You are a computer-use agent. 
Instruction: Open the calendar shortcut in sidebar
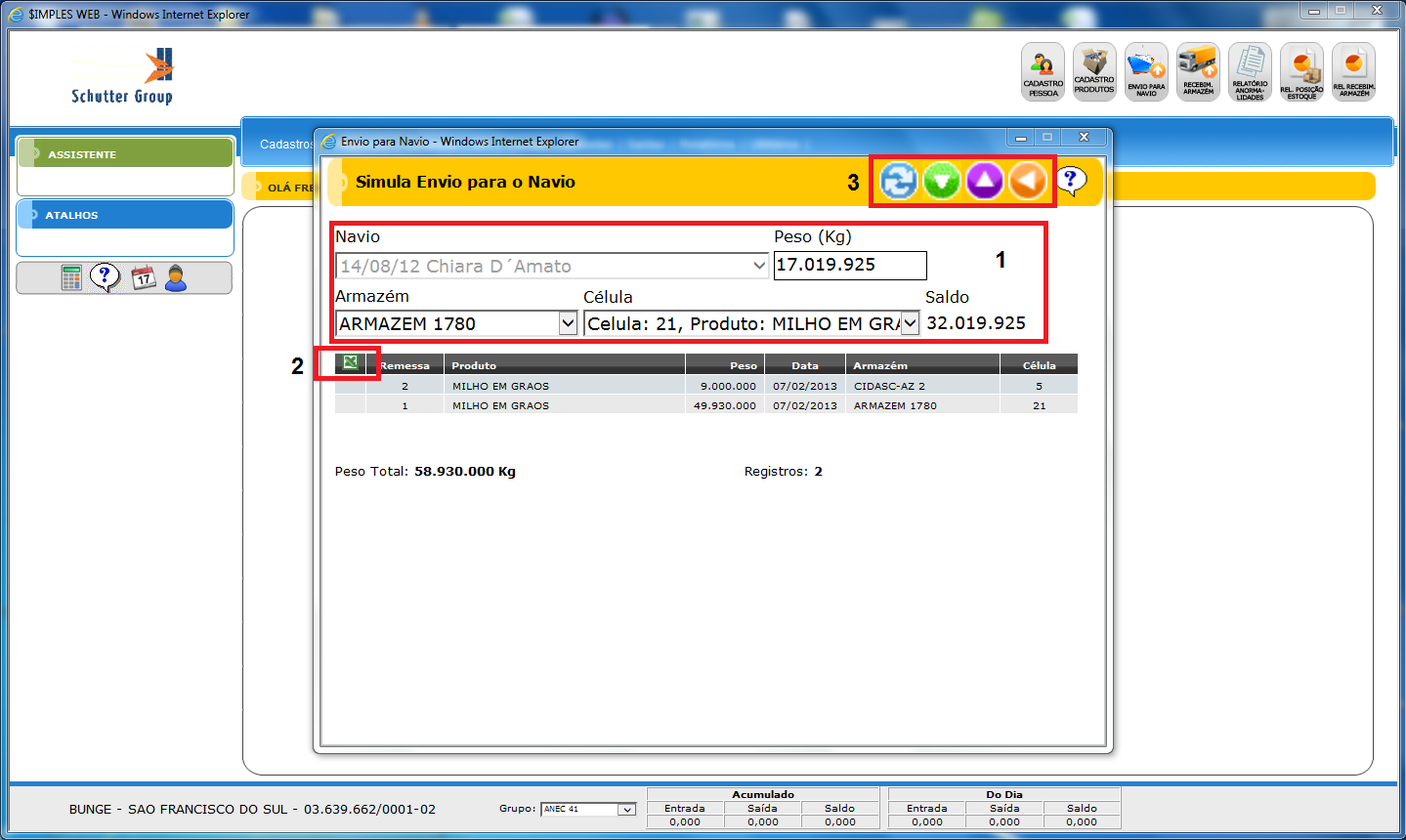[x=144, y=278]
